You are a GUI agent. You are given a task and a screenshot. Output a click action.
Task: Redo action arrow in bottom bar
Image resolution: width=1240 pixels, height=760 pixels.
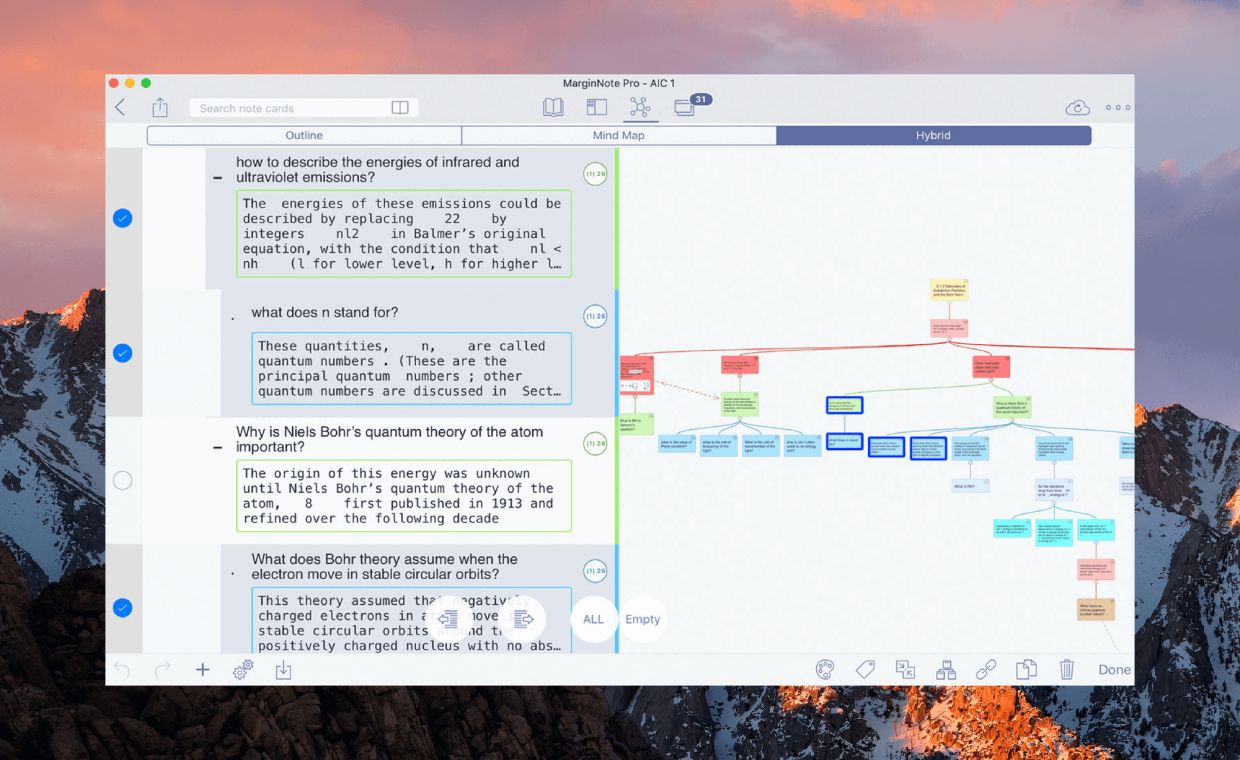coord(162,670)
